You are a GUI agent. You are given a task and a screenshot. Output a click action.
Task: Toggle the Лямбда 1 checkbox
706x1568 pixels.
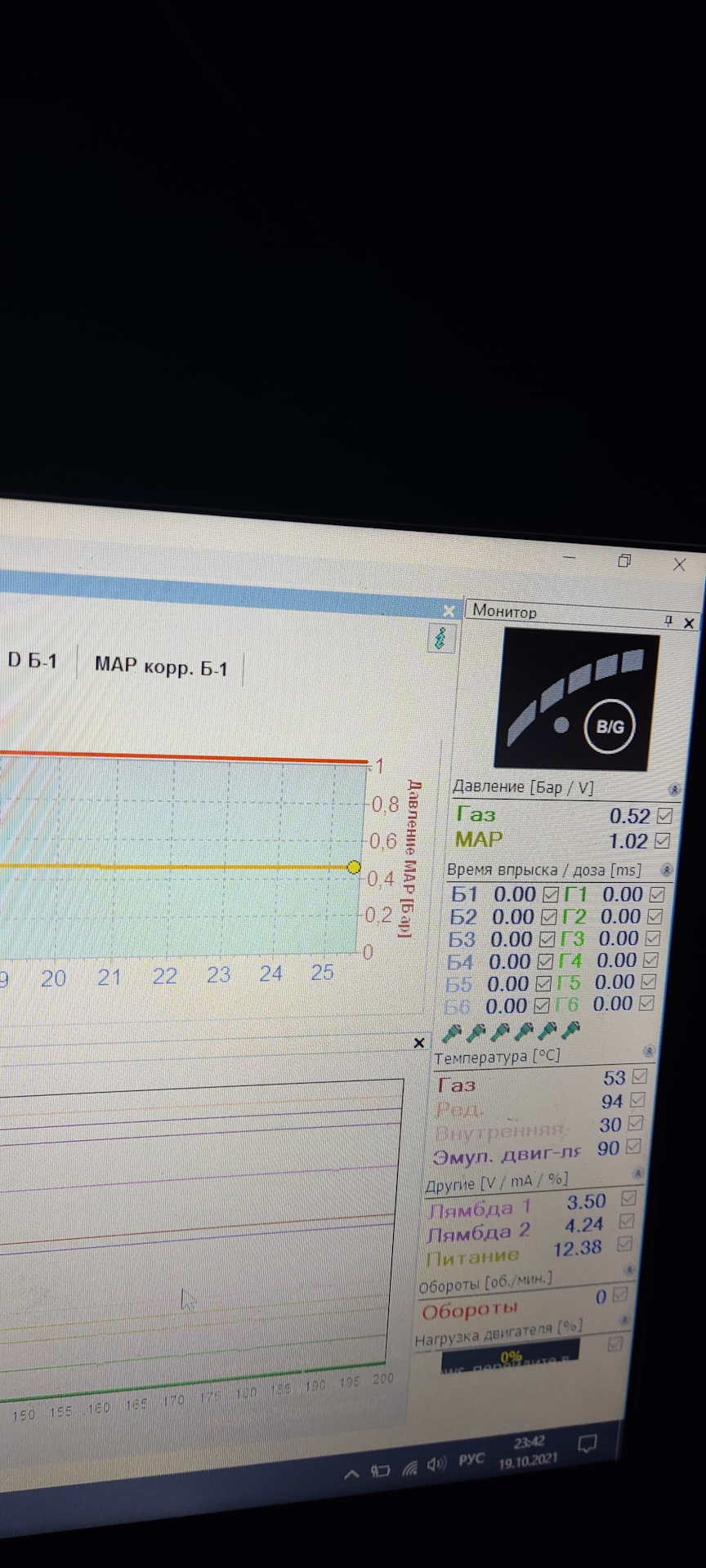pos(628,1198)
